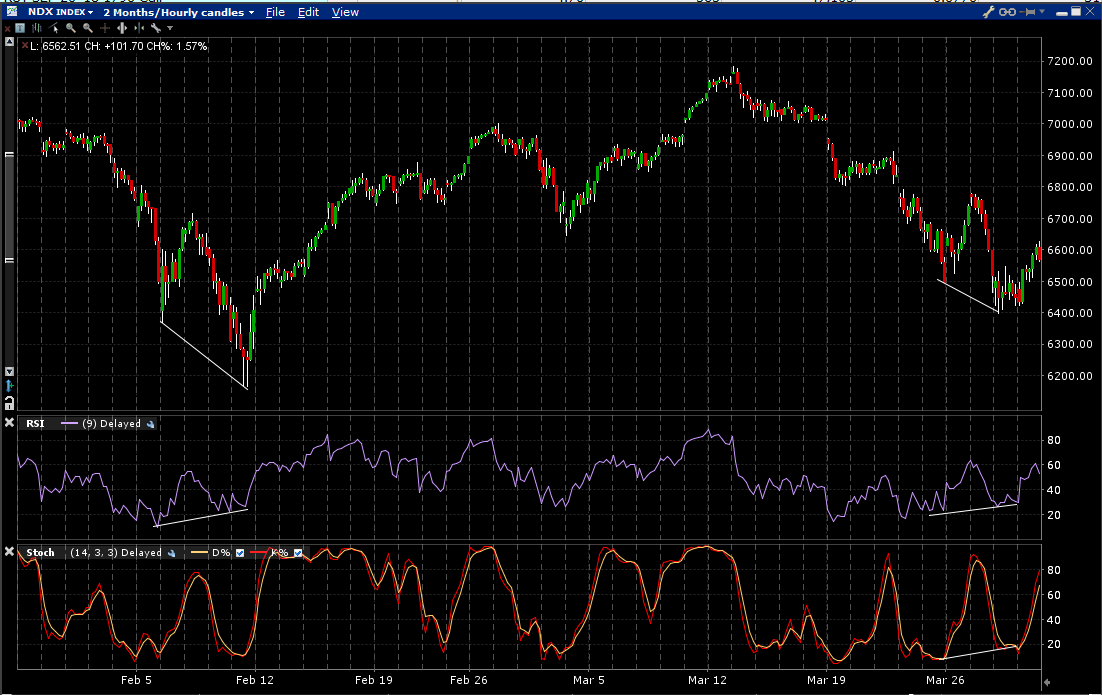Click the (9) Delayed RSI parameters text
The height and width of the screenshot is (695, 1102).
(x=111, y=423)
